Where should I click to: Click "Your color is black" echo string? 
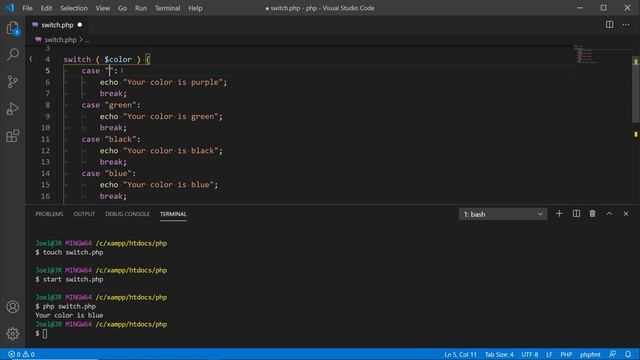coord(171,151)
